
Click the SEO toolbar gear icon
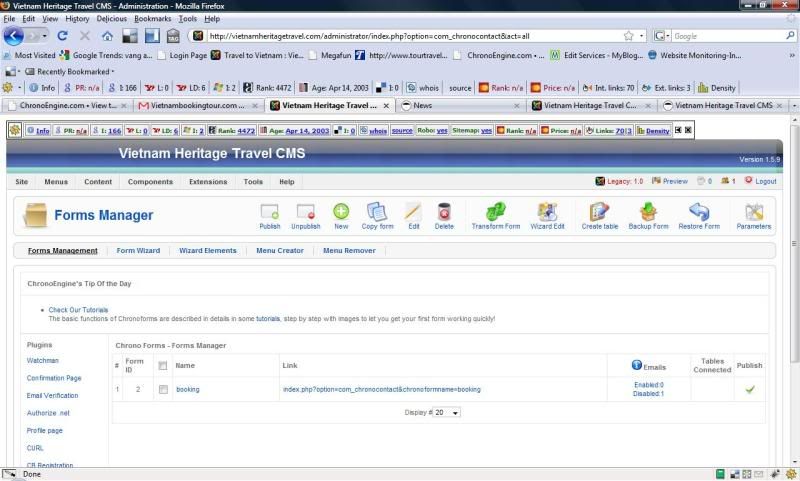[8, 87]
